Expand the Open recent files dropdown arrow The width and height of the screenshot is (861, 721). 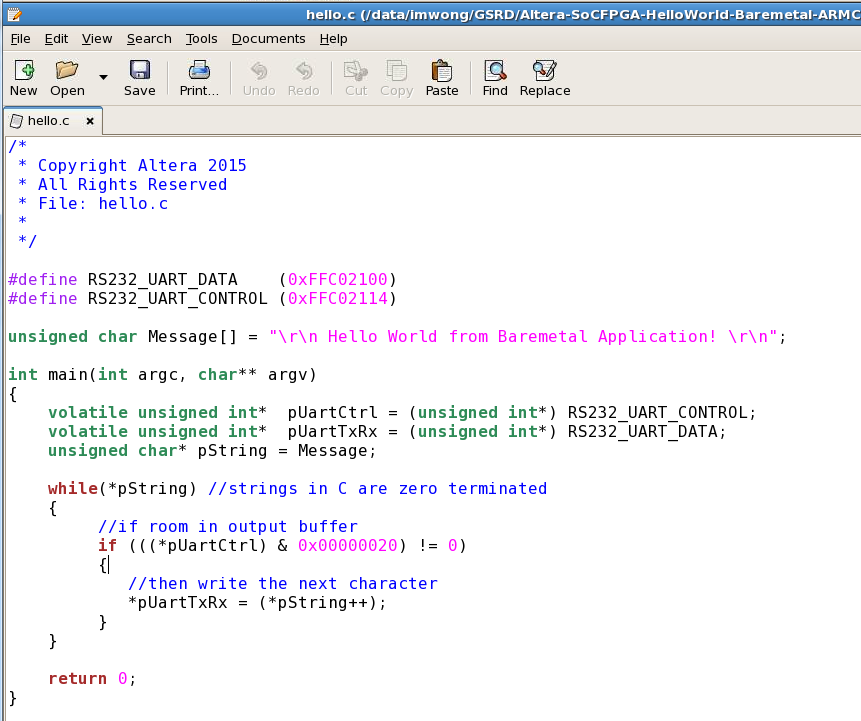coord(103,76)
